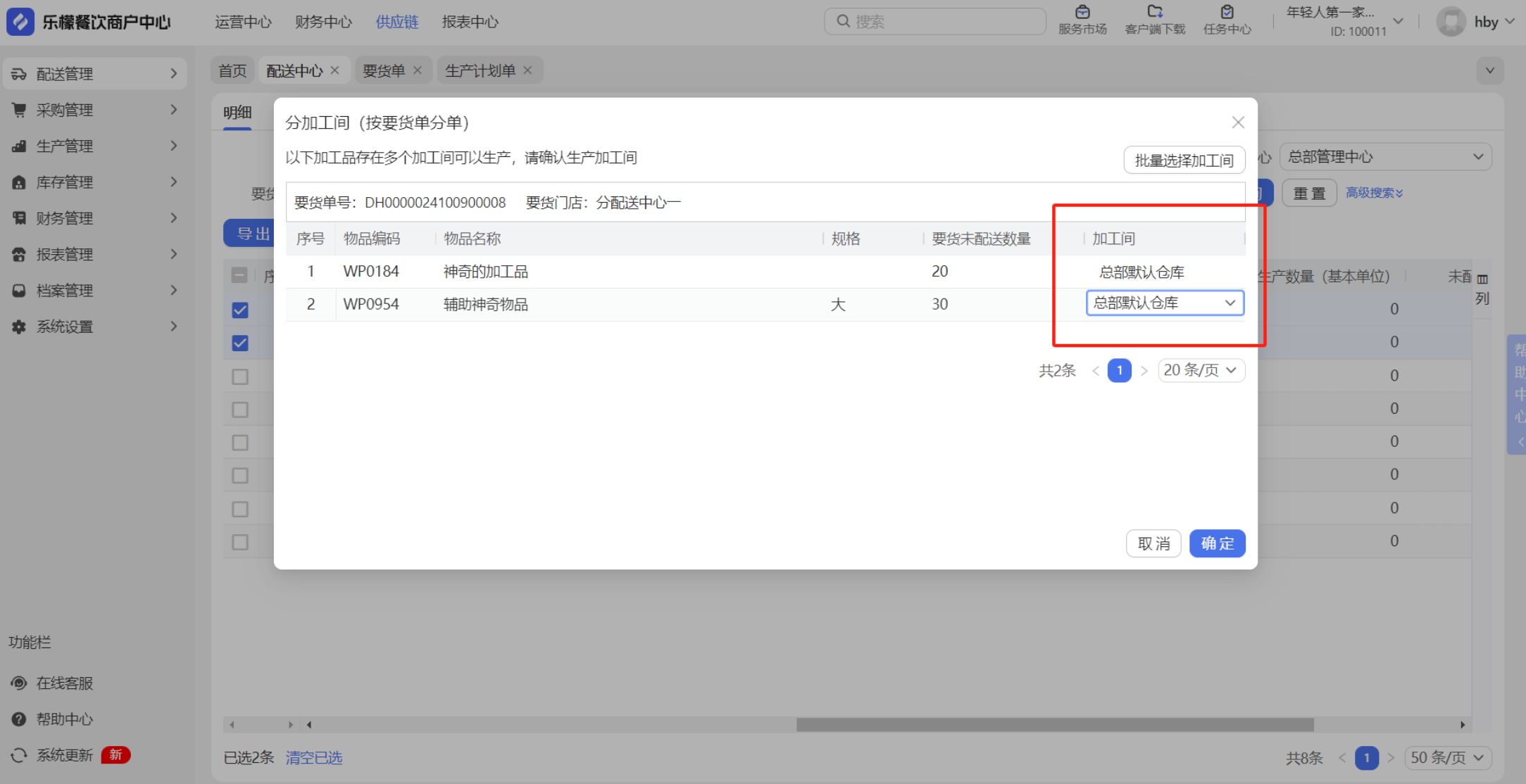Expand the hby user menu arrow
This screenshot has height=784, width=1526.
pyautogui.click(x=1510, y=22)
